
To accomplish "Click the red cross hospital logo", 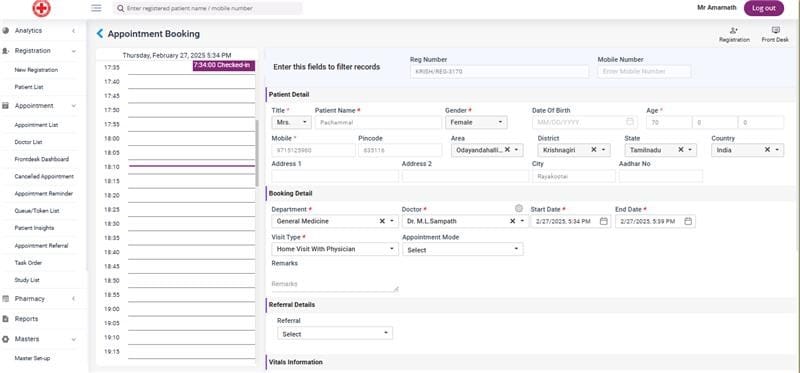I will [41, 8].
